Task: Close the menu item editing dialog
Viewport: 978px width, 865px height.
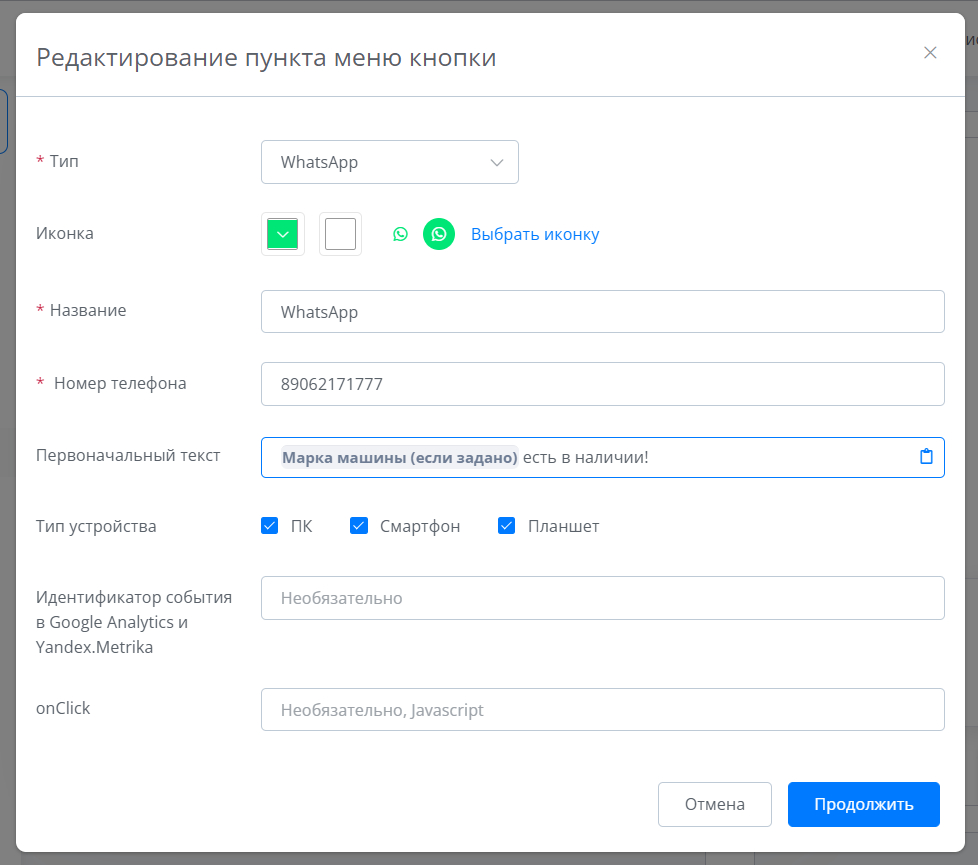Action: (930, 53)
